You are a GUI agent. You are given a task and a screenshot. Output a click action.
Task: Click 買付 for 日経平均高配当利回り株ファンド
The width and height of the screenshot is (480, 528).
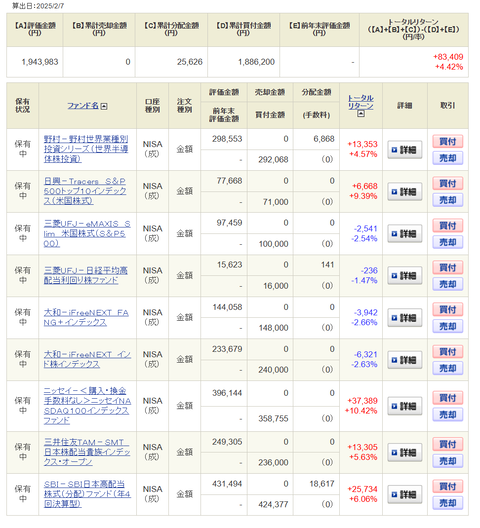pos(448,267)
